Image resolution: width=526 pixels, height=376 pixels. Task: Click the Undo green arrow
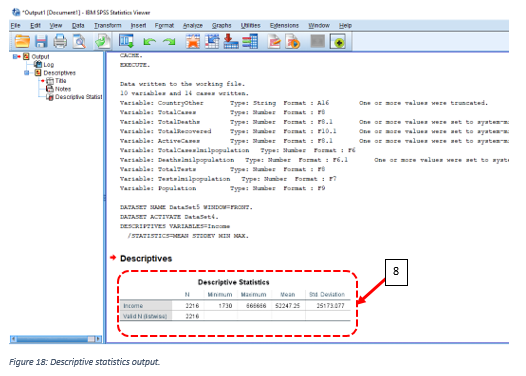tap(149, 42)
